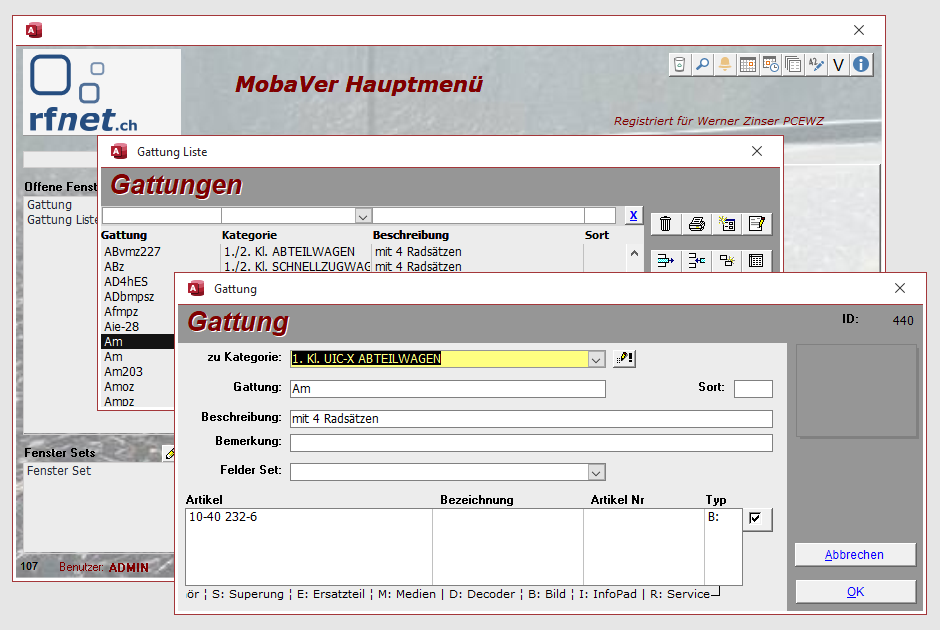Open the recycle bin in the Hauptmenü toolbar
This screenshot has width=940, height=630.
coord(679,65)
